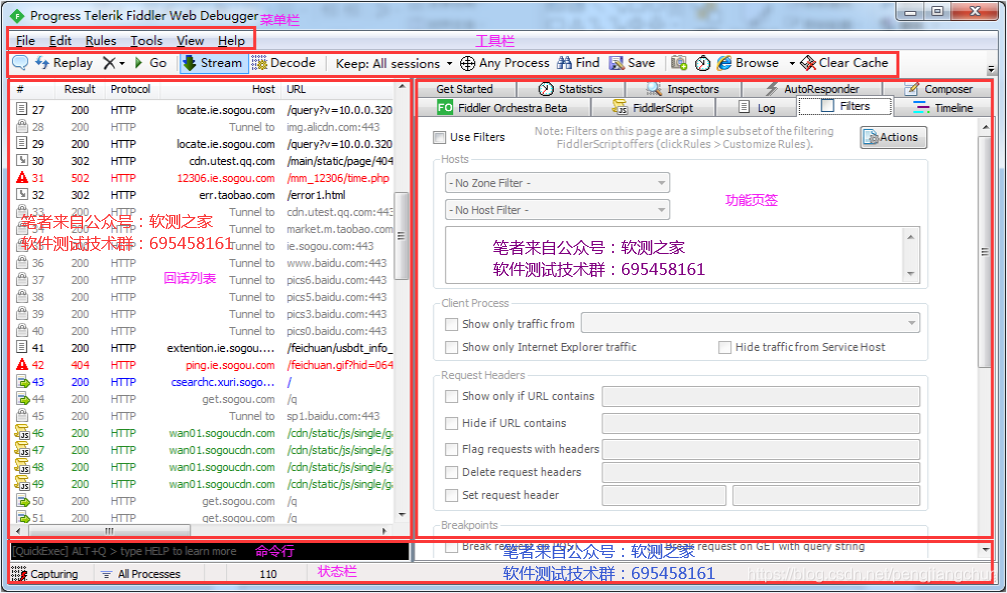Open the Log tab

(757, 107)
